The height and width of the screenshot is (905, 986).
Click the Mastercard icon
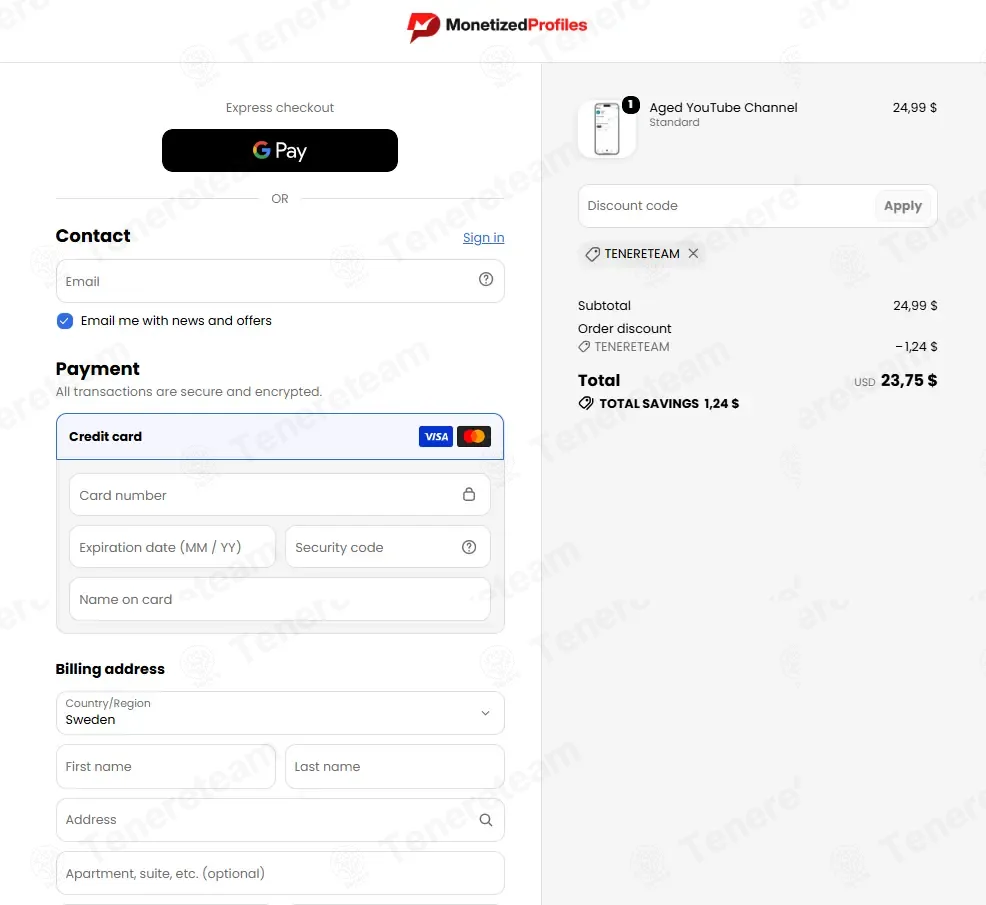click(474, 436)
